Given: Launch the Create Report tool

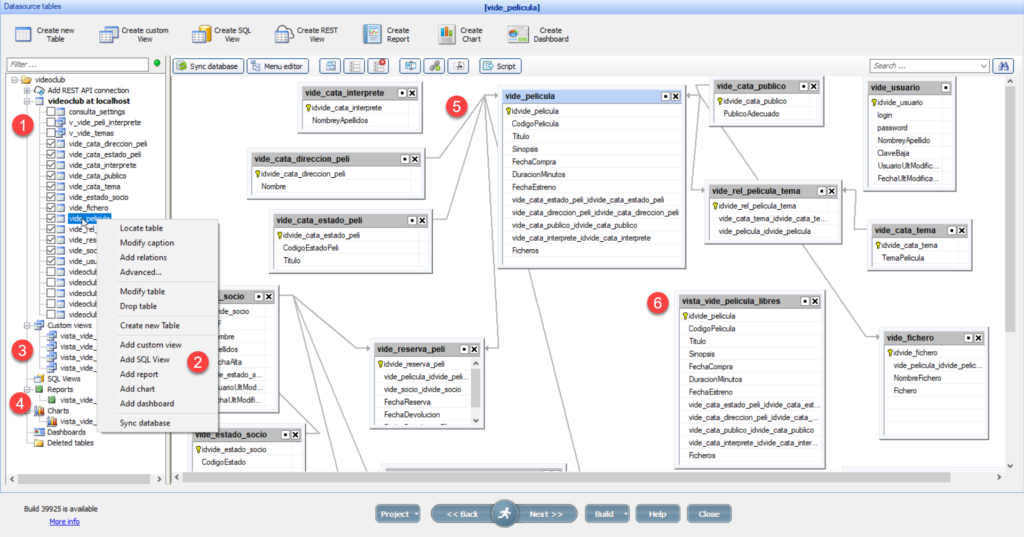Looking at the screenshot, I should 372,35.
